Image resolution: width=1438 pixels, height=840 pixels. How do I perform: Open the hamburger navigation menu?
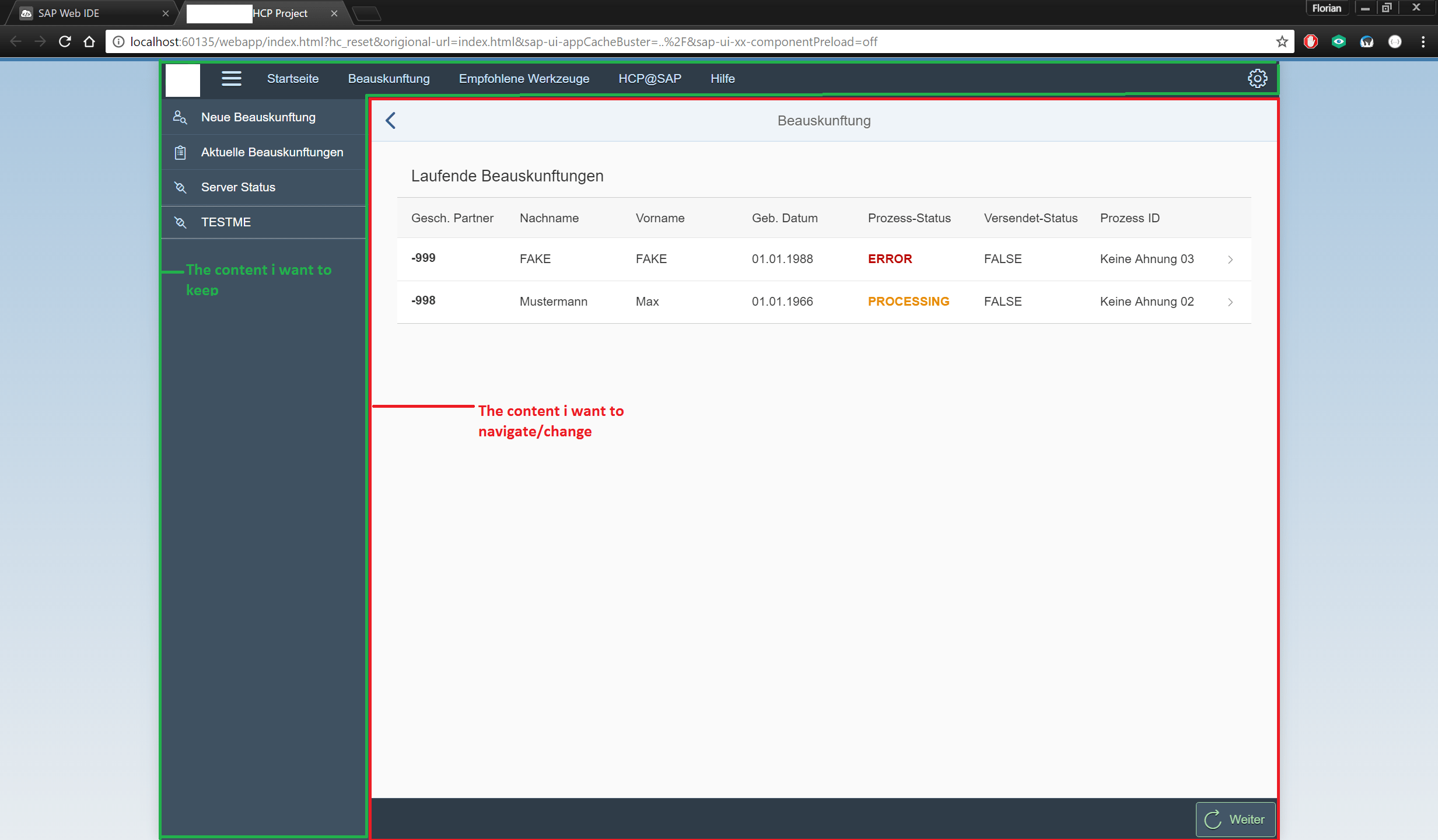click(x=231, y=78)
